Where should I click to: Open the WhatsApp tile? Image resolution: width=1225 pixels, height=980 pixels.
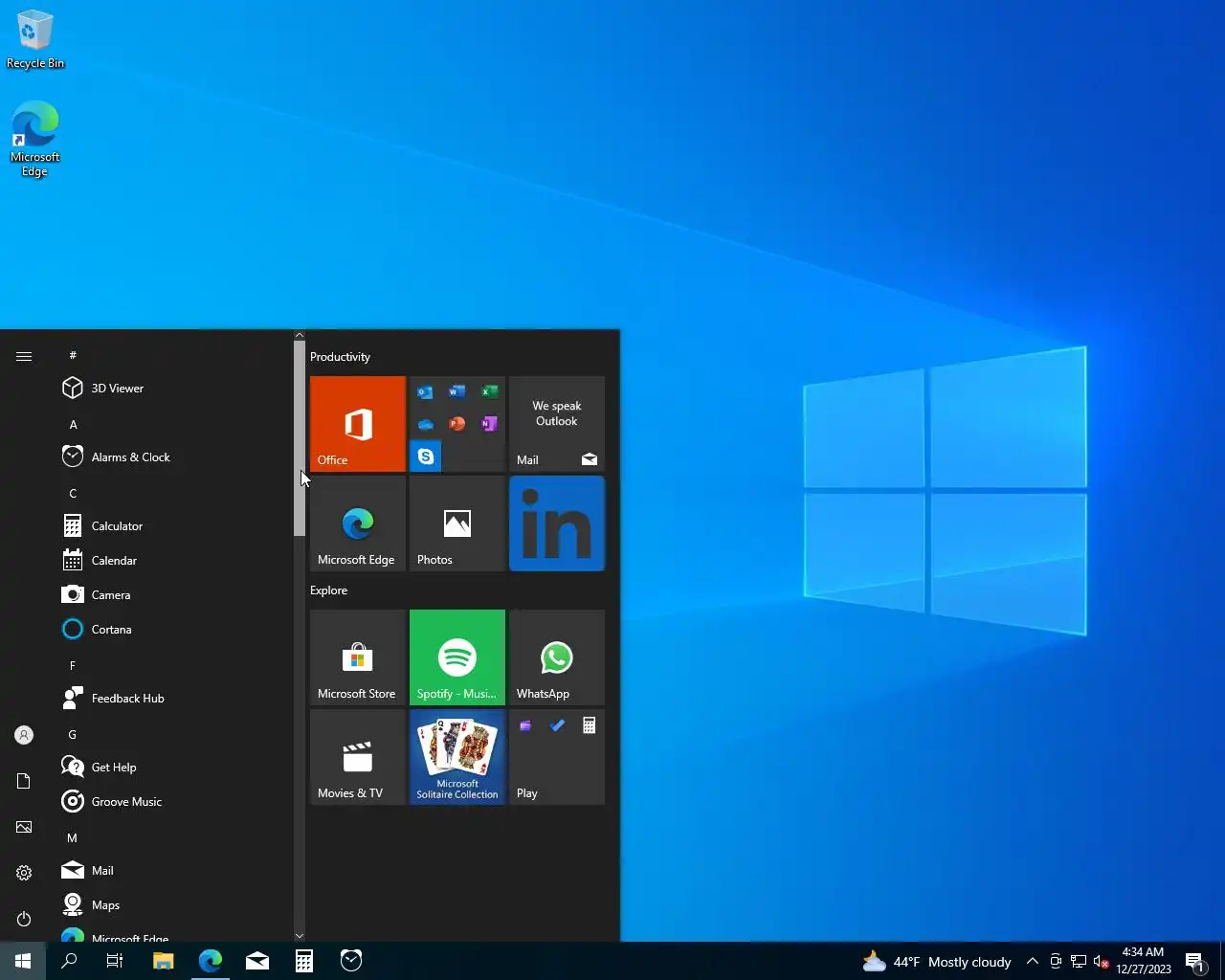coord(557,657)
